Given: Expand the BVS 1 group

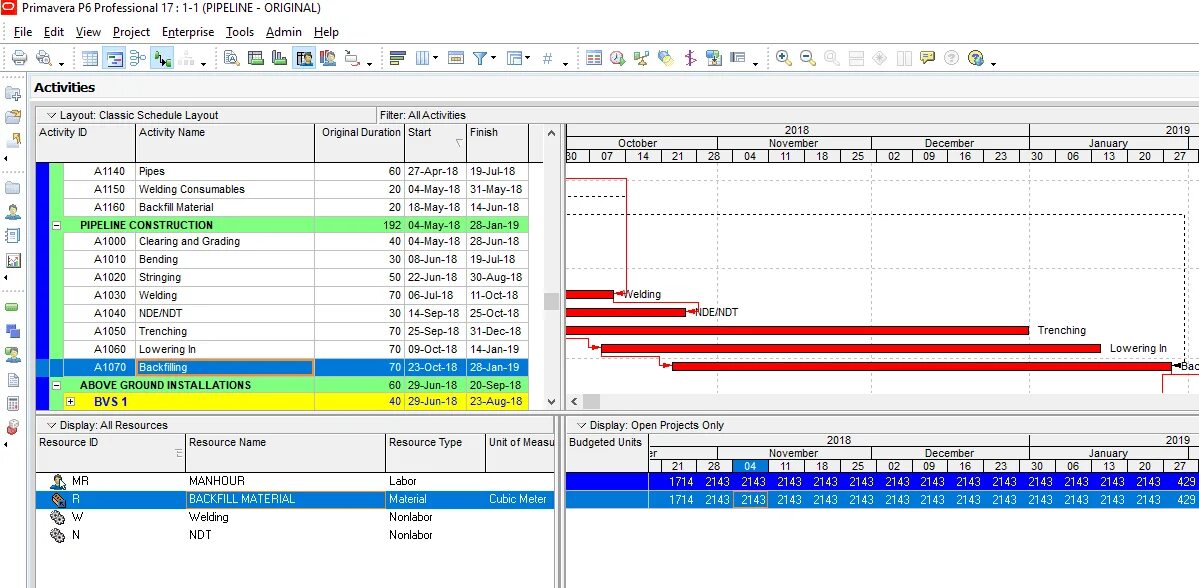Looking at the screenshot, I should [x=70, y=401].
